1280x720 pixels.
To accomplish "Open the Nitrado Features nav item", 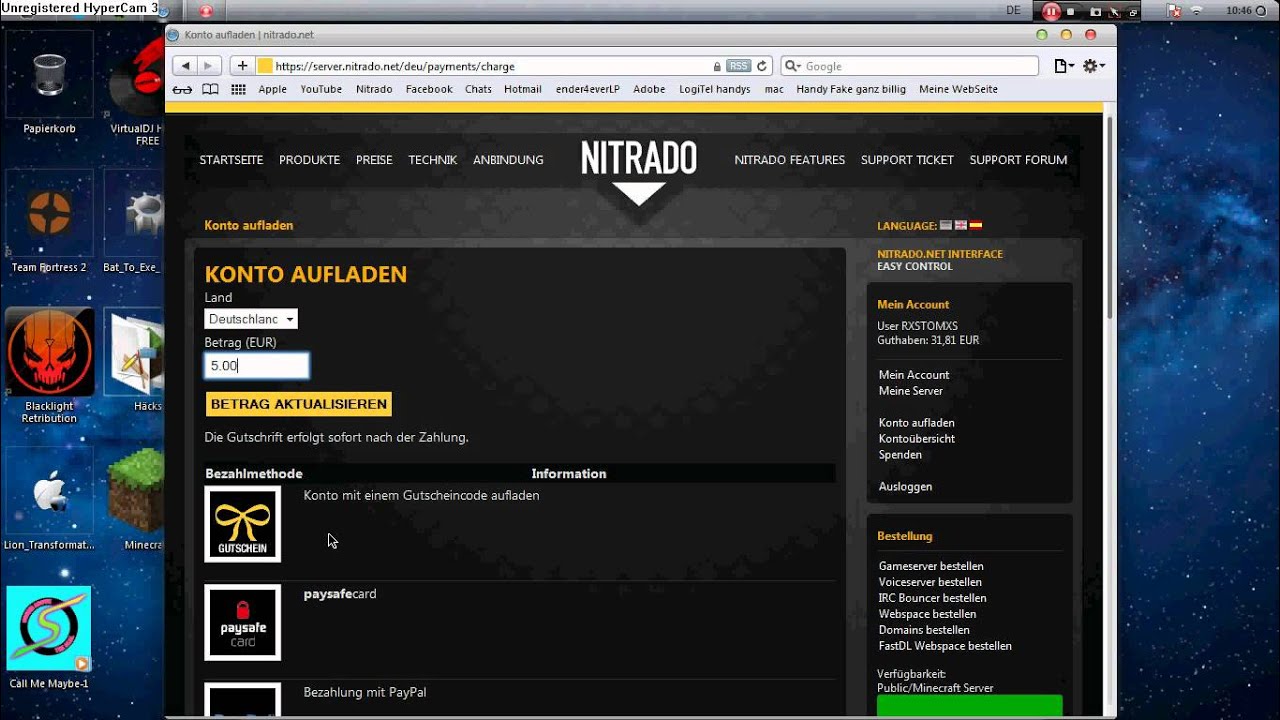I will pos(790,160).
